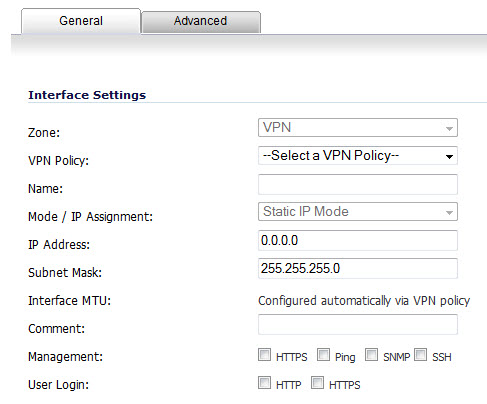Click the gray arrow on Mode / IP Assignment selector
This screenshot has width=487, height=404.
pos(449,212)
